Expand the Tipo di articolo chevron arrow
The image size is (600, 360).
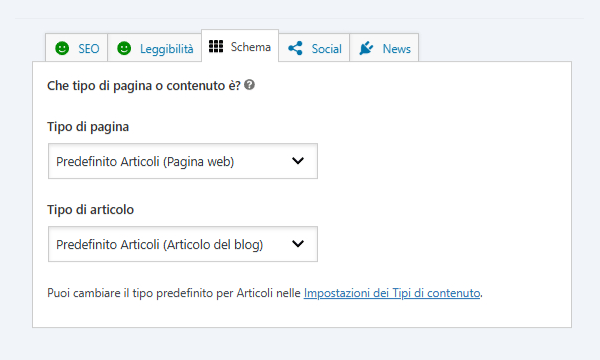[x=298, y=244]
